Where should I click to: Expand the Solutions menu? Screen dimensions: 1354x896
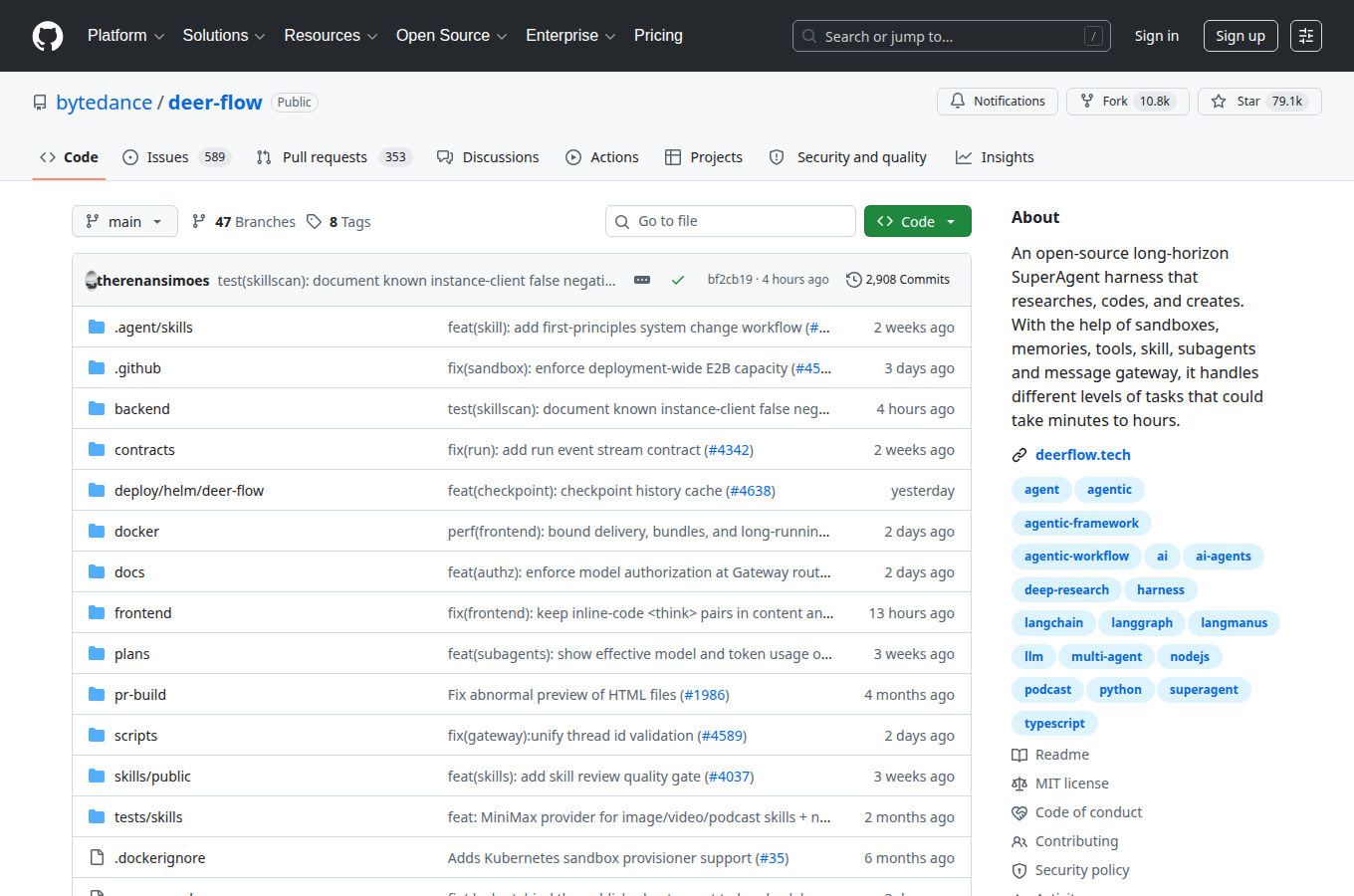pyautogui.click(x=224, y=36)
